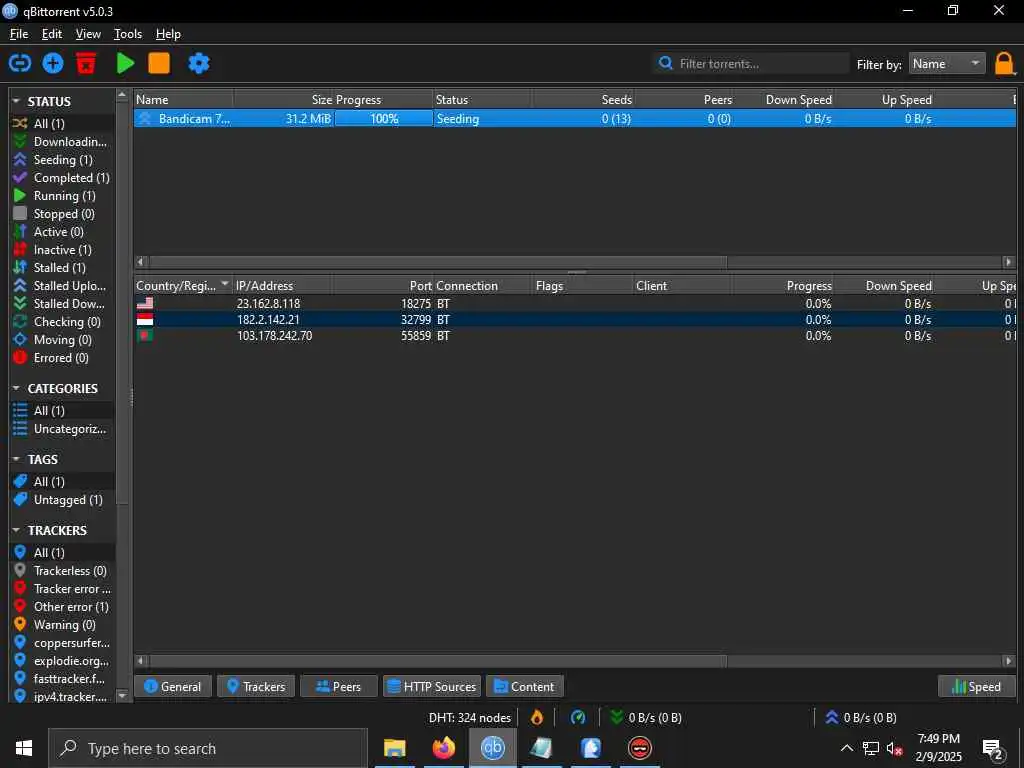Switch to the Peers tab
Viewport: 1024px width, 768px height.
[x=338, y=686]
